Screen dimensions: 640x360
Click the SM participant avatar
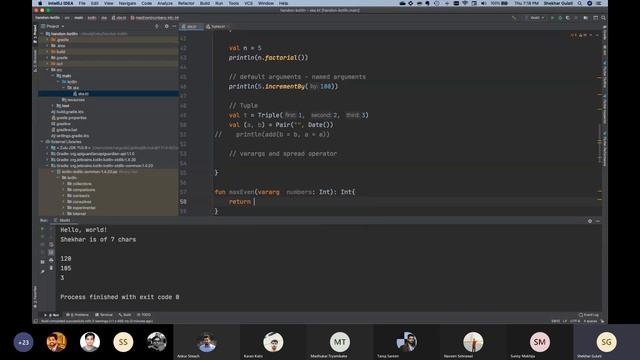pos(540,342)
